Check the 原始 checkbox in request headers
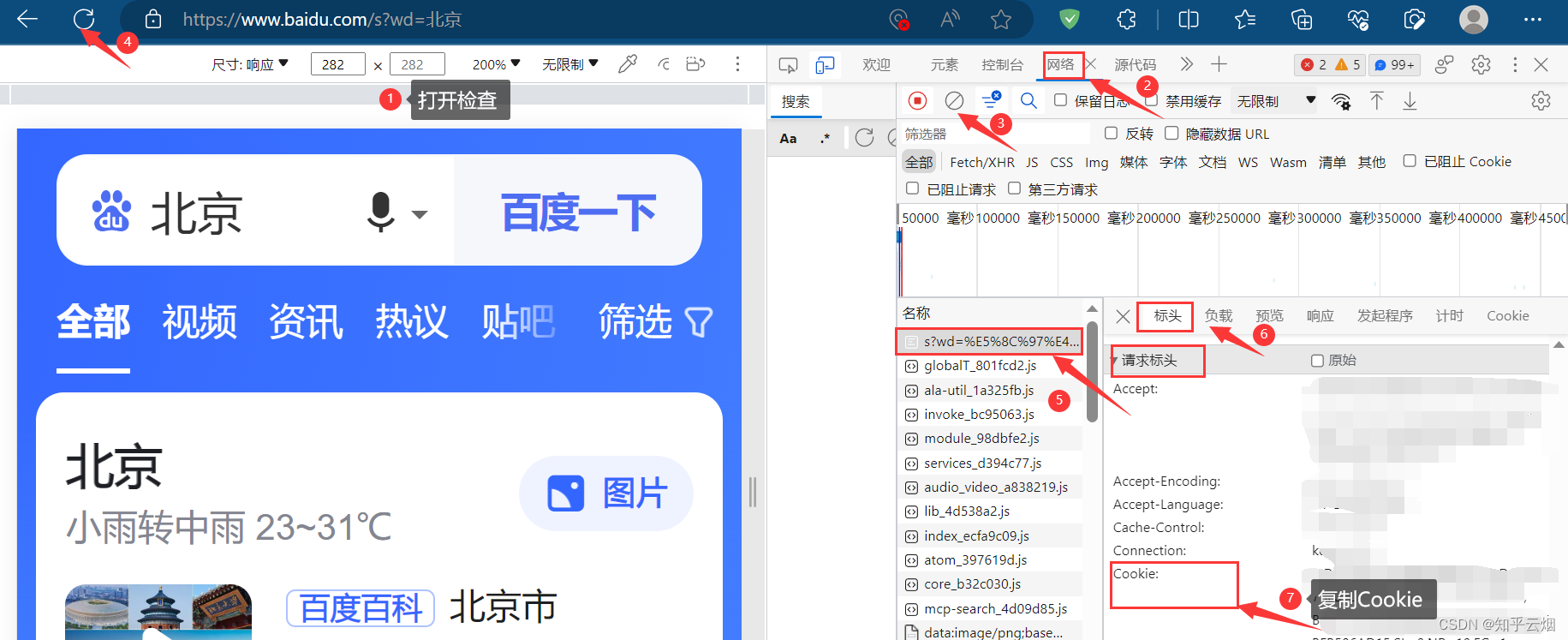 (1317, 361)
